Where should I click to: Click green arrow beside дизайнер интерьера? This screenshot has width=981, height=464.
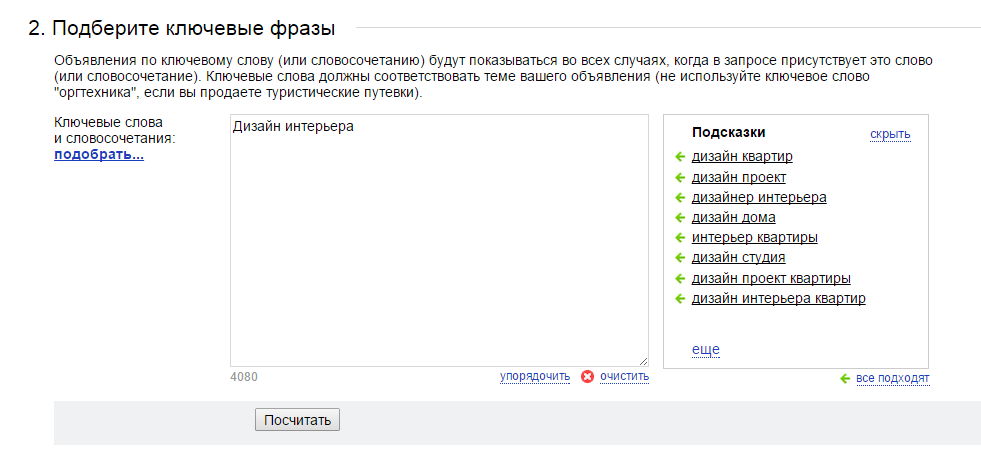[680, 198]
